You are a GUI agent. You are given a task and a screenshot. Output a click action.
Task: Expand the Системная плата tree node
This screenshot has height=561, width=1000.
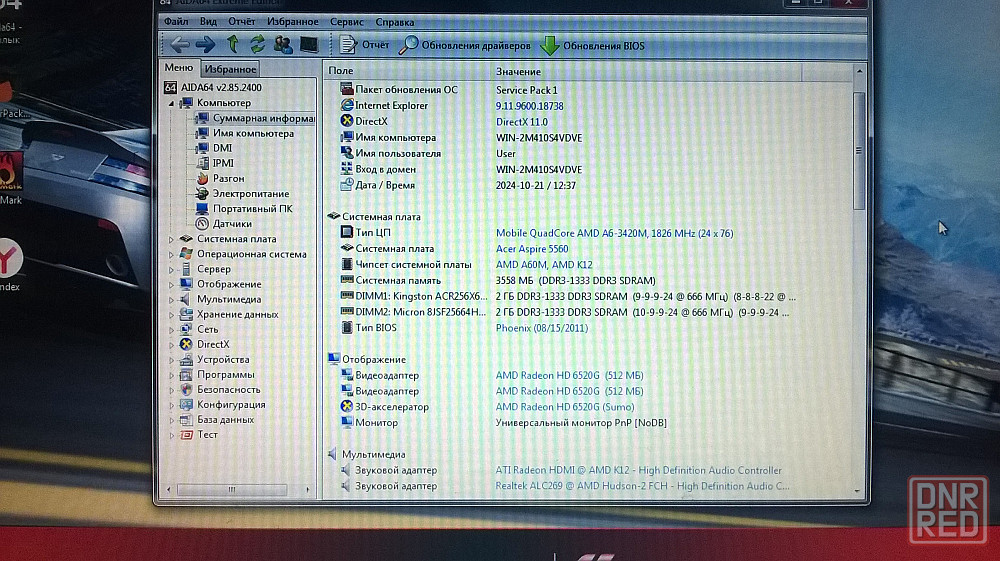(x=171, y=239)
